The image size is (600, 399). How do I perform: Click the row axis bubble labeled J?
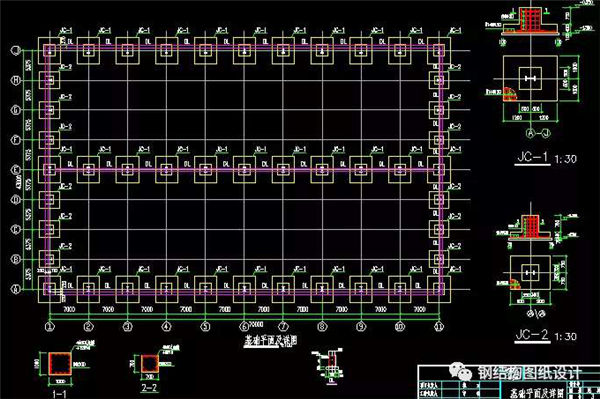tap(16, 50)
